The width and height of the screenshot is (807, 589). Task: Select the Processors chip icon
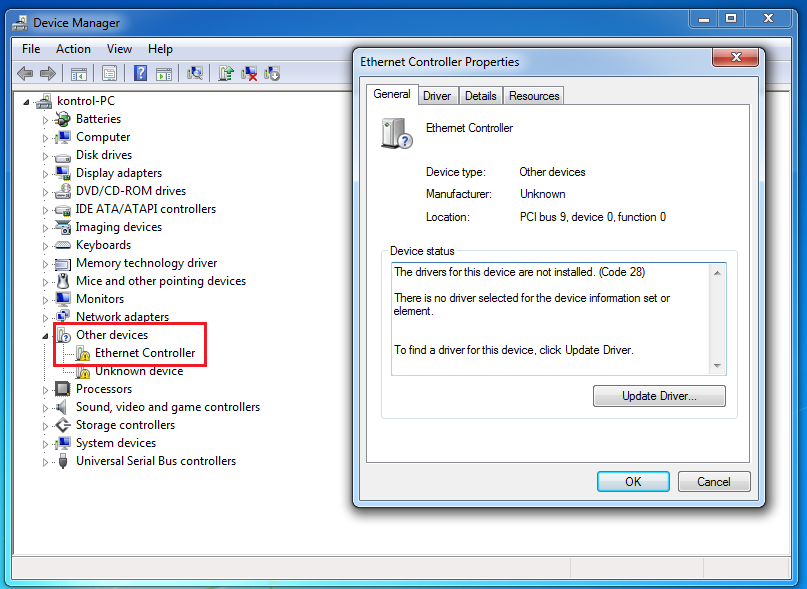click(x=62, y=389)
